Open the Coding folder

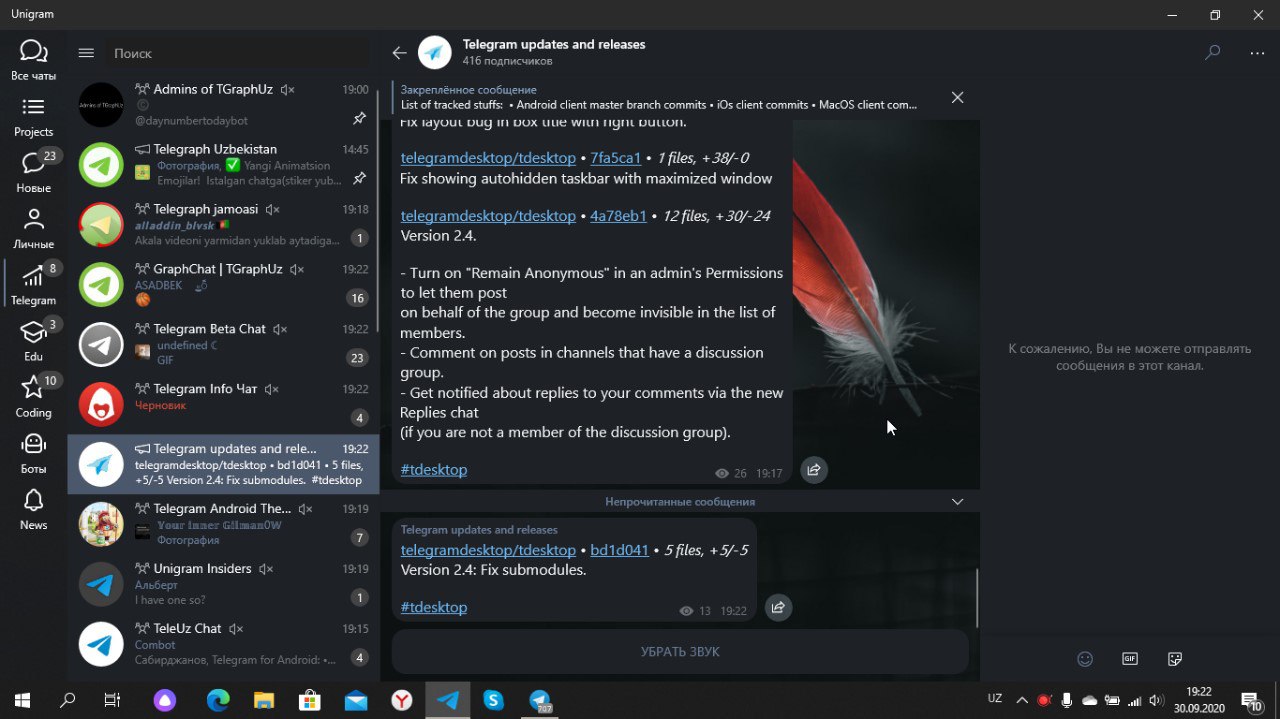[33, 396]
